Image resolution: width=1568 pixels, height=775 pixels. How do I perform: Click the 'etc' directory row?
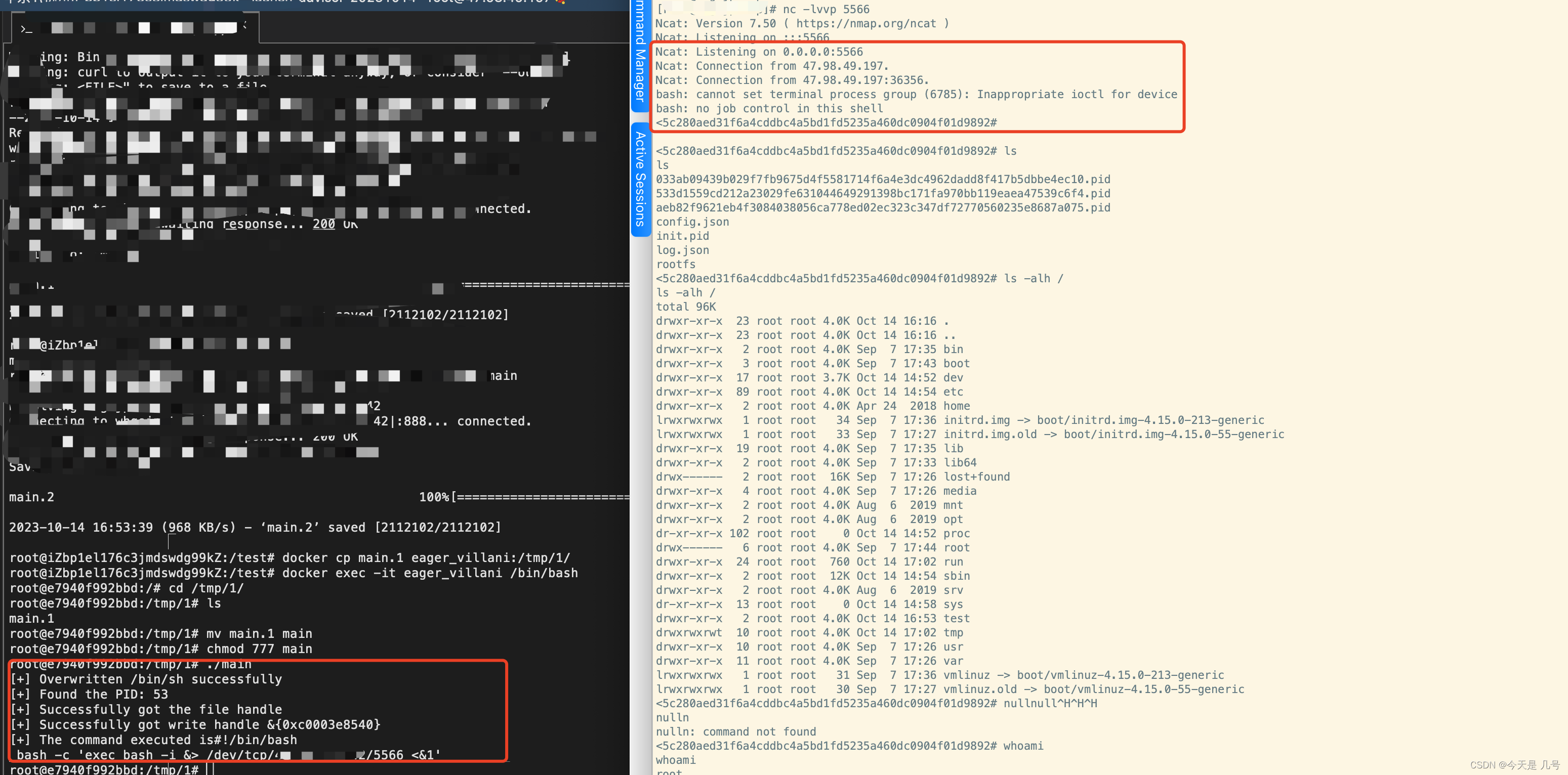[810, 392]
